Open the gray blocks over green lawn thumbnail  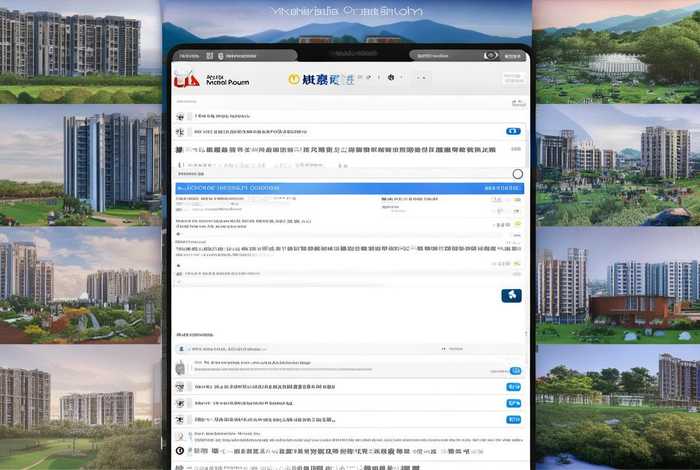click(80, 408)
